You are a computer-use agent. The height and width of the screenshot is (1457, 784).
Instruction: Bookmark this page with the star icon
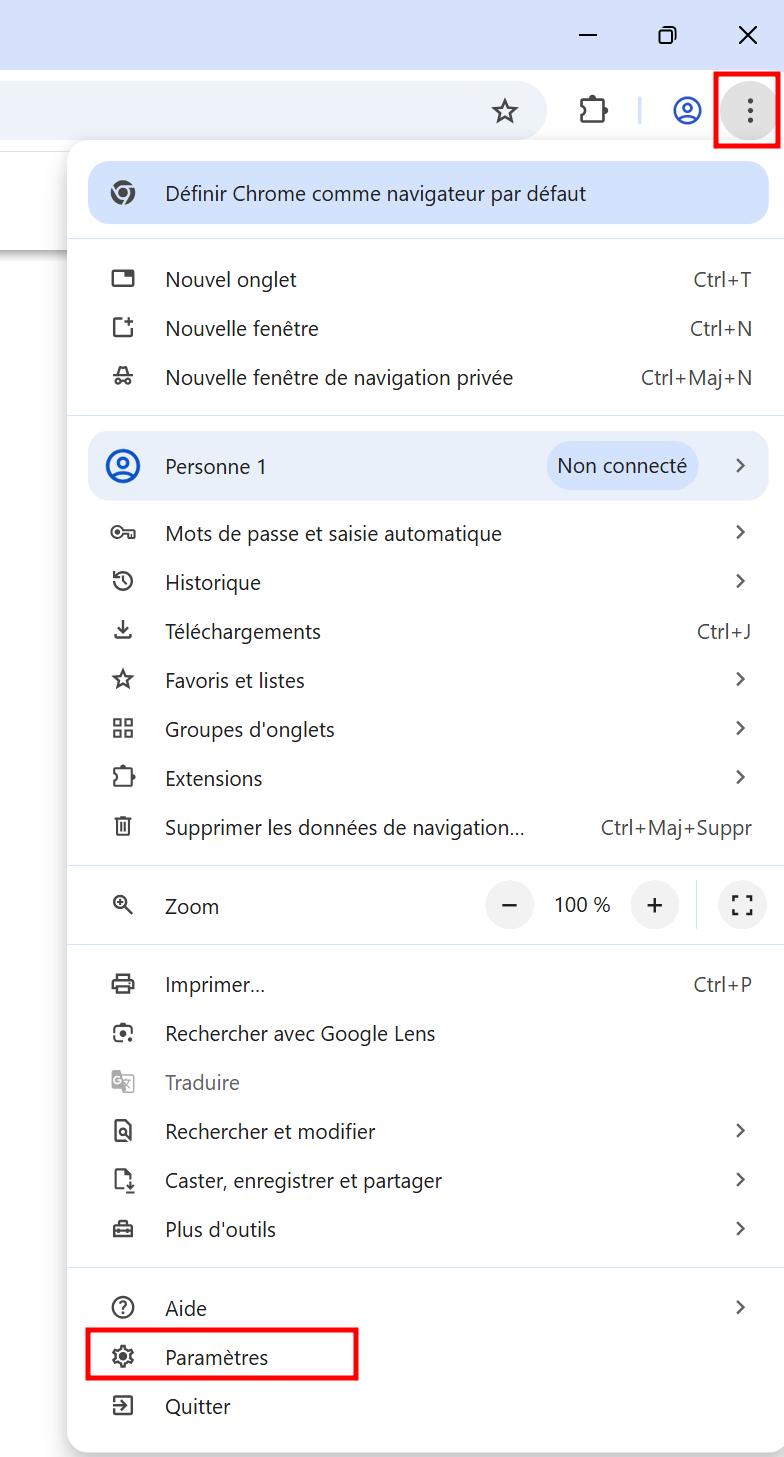click(505, 111)
